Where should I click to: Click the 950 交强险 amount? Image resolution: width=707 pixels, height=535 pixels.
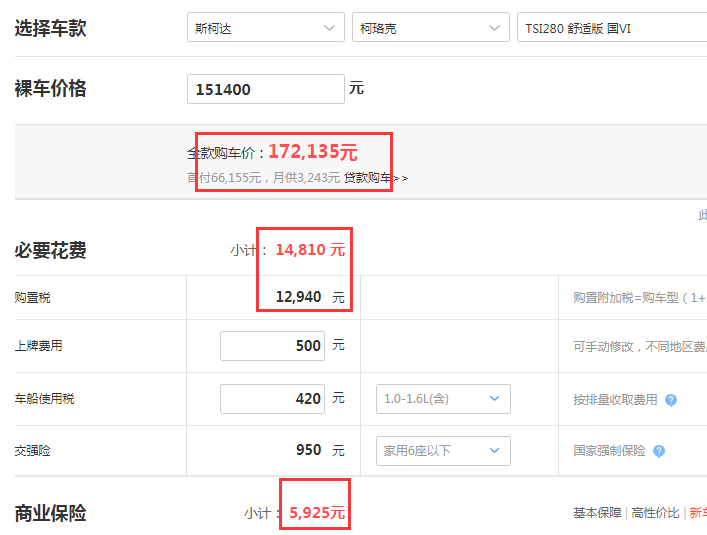tap(308, 450)
